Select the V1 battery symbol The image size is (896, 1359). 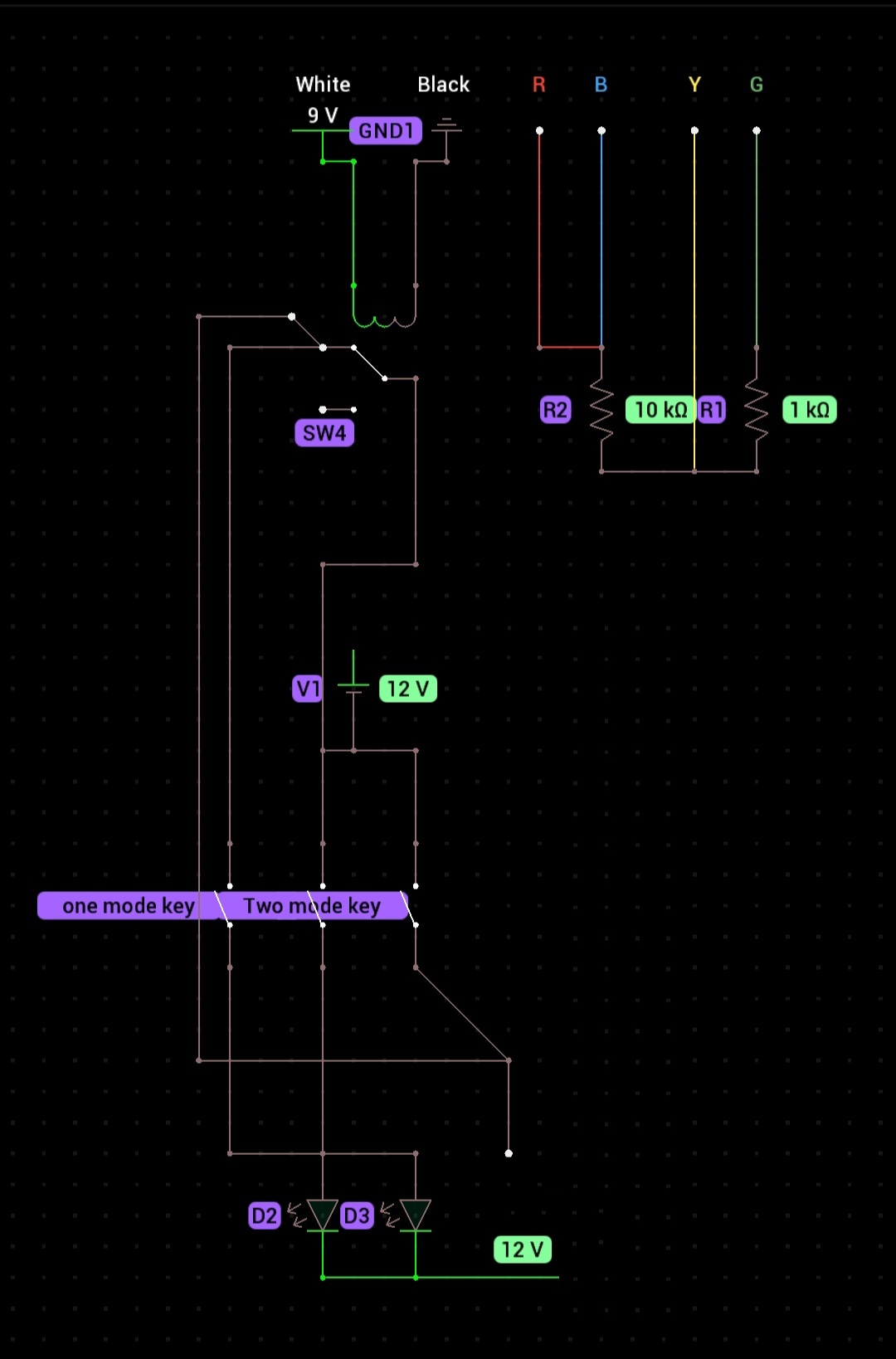(x=353, y=689)
